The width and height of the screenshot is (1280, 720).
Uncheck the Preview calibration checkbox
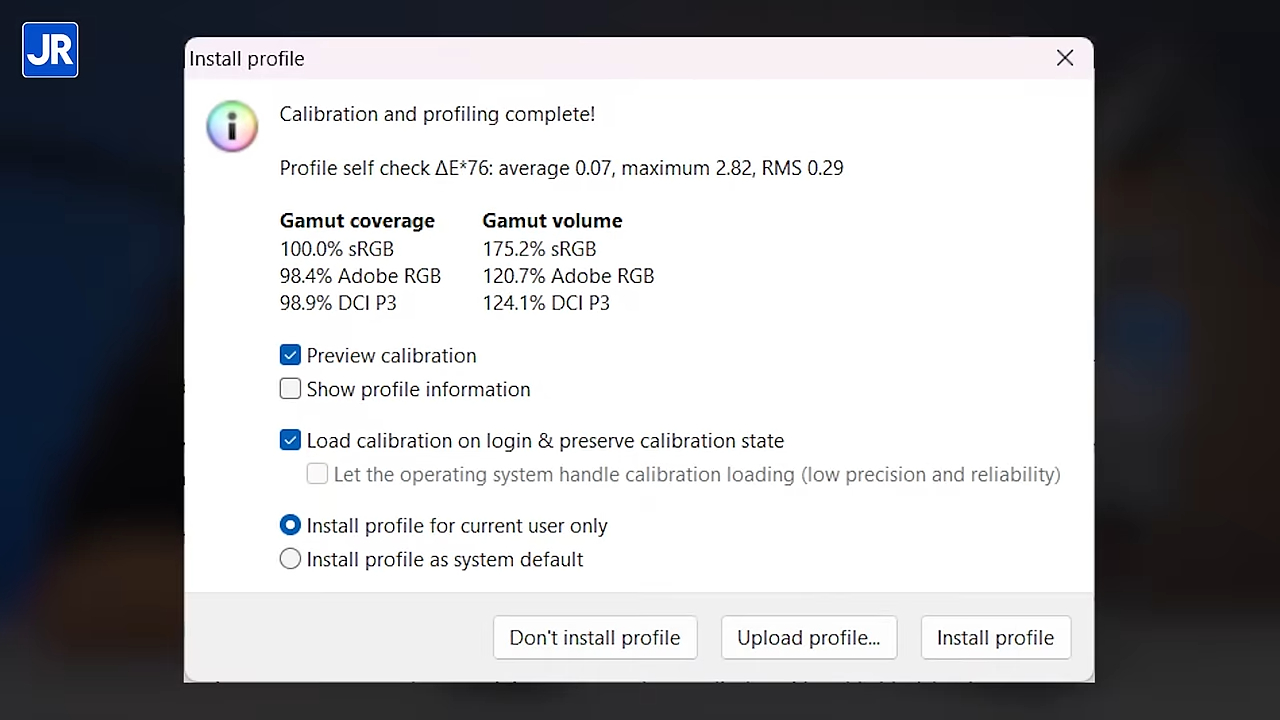(290, 355)
